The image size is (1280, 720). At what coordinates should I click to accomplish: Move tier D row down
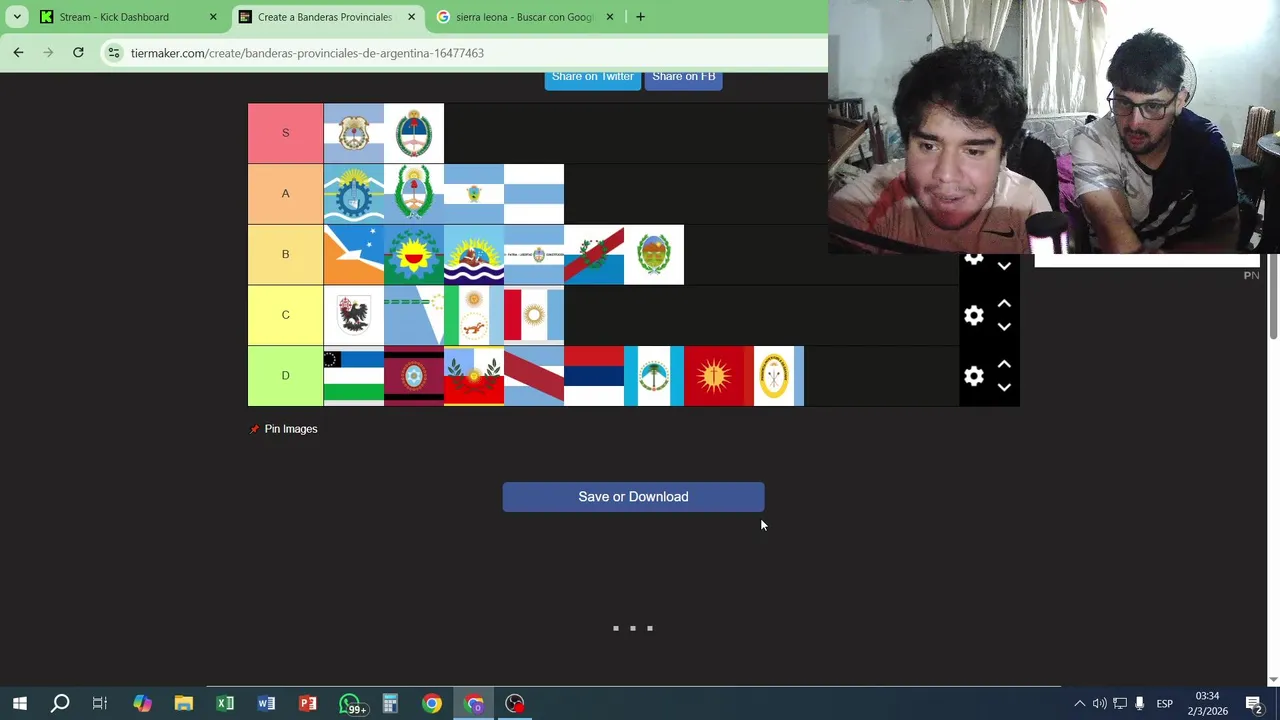pos(1004,388)
